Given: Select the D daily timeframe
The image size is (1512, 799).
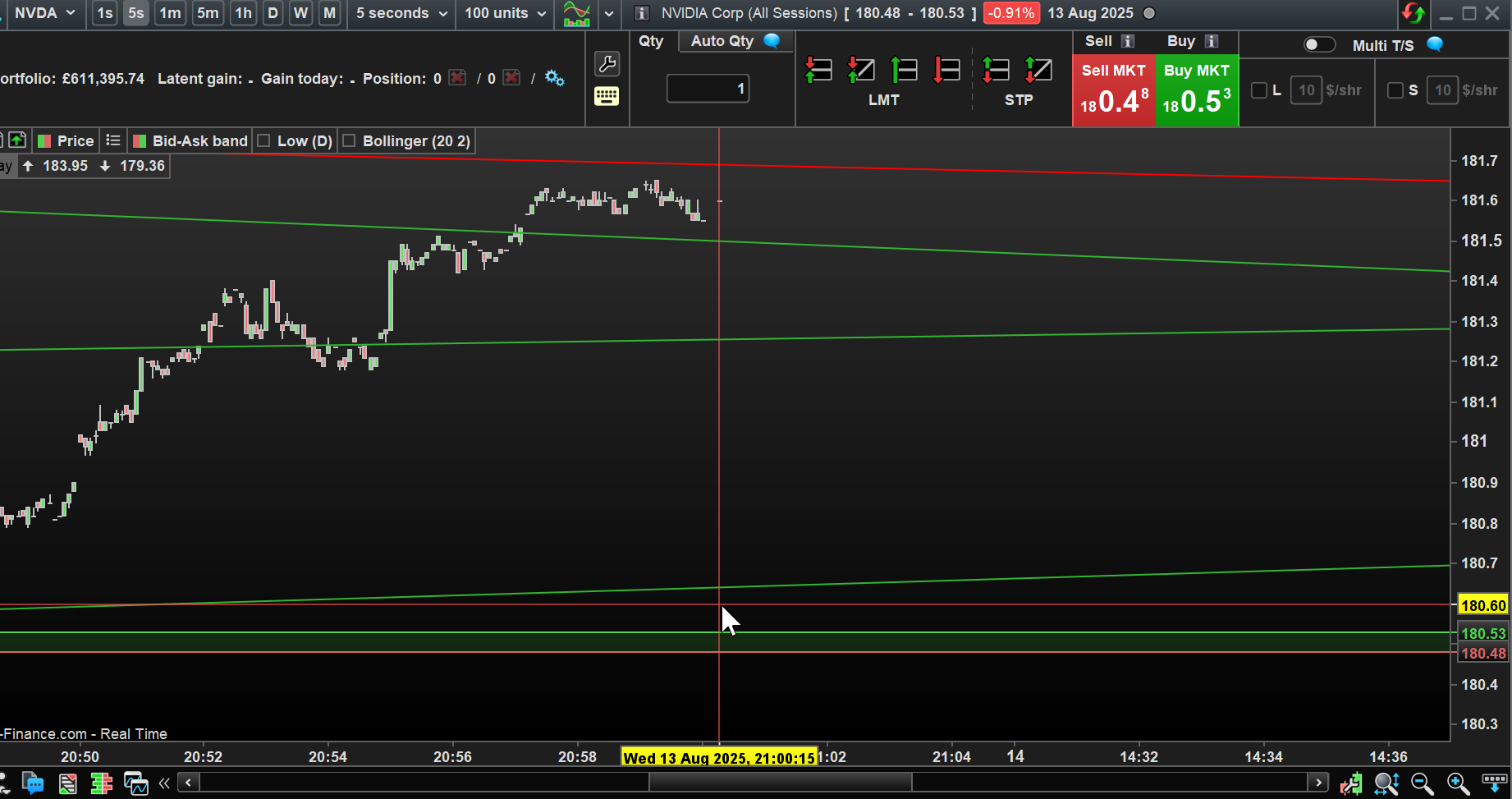Looking at the screenshot, I should coord(273,13).
